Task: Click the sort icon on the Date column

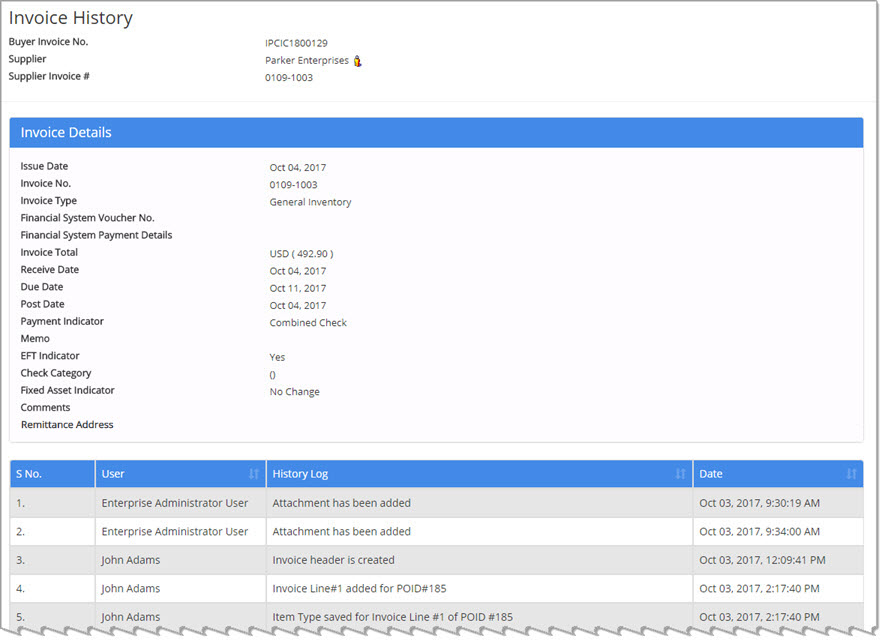Action: click(851, 473)
